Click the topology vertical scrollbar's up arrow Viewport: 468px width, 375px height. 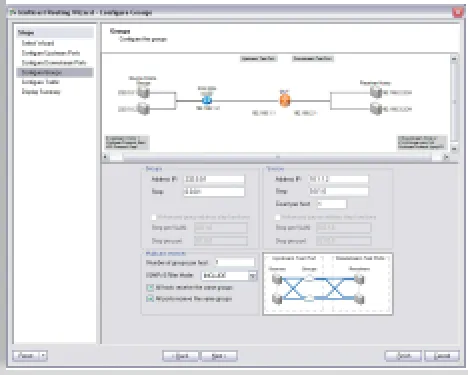coord(454,59)
